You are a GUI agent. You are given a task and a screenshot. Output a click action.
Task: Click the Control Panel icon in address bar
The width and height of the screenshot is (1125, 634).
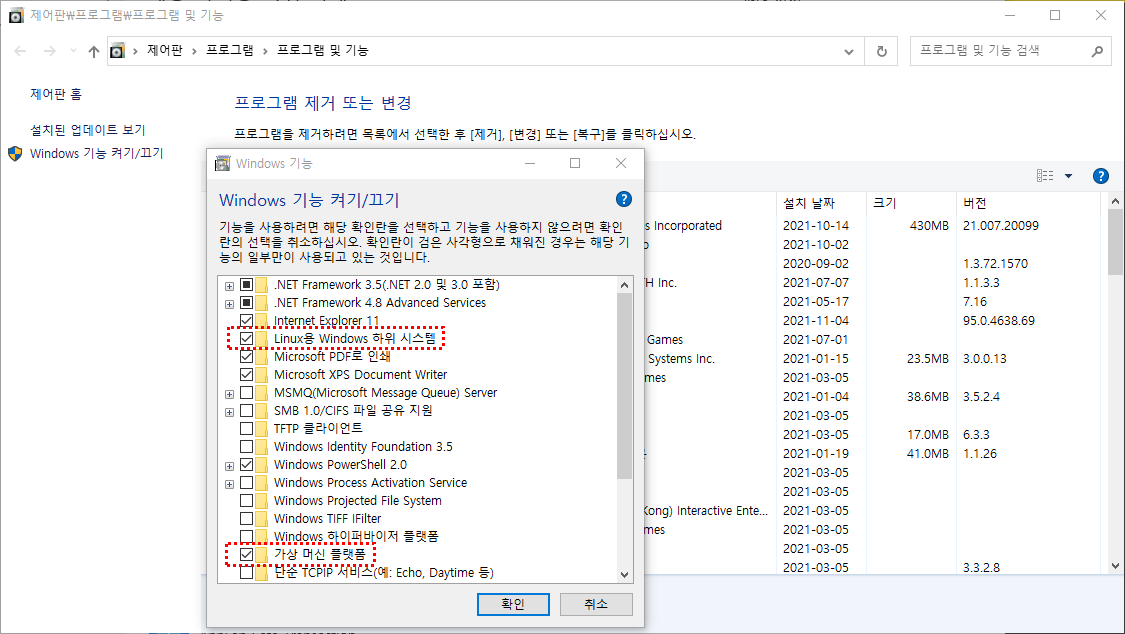click(118, 51)
